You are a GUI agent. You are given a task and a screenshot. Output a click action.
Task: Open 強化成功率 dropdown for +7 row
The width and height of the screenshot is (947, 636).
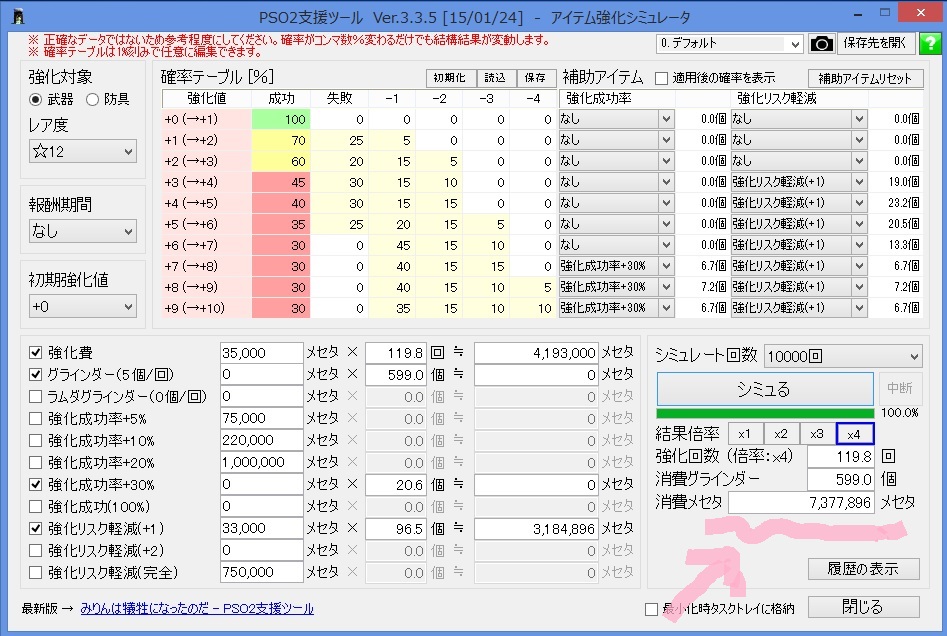(615, 266)
